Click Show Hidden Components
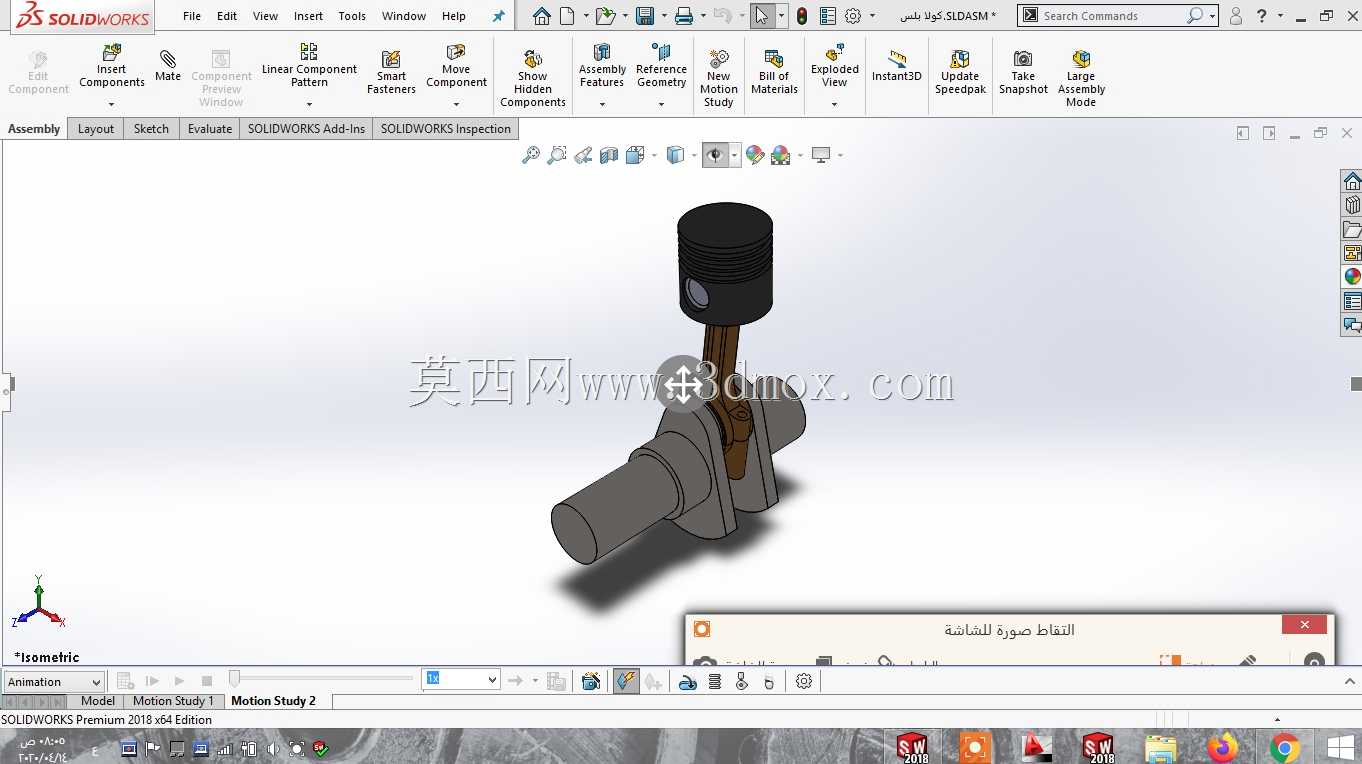 click(x=533, y=78)
